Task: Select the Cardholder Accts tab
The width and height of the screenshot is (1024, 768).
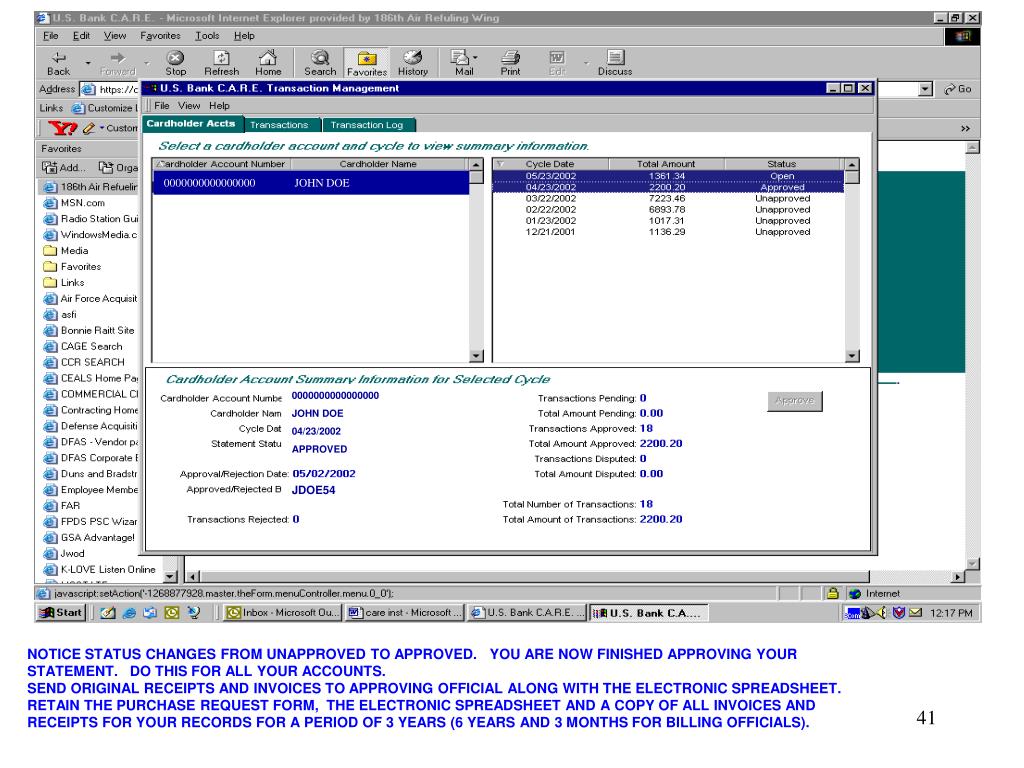Action: (x=191, y=123)
